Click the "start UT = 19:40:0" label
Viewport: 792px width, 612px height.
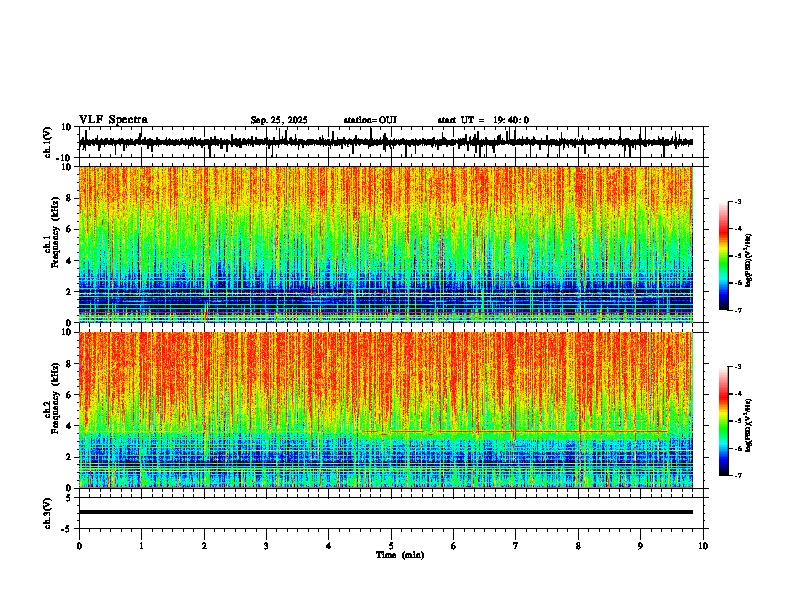point(483,120)
